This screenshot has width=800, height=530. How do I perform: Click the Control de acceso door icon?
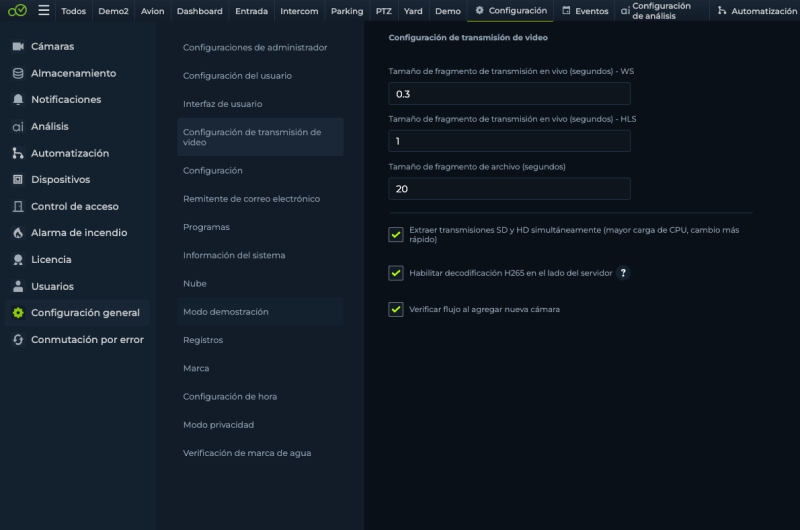18,207
